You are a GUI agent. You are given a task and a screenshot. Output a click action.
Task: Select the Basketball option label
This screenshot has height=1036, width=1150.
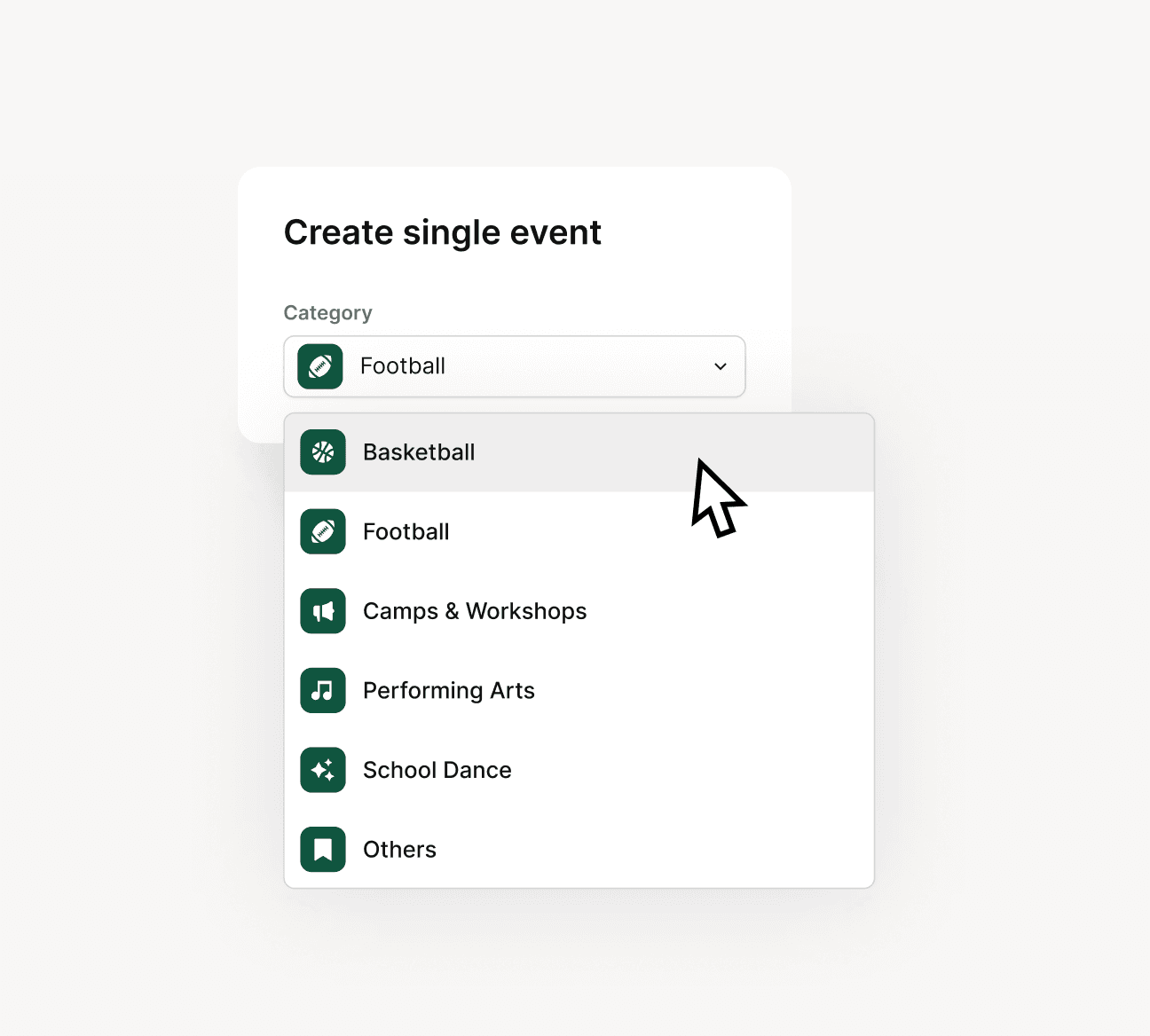point(419,452)
